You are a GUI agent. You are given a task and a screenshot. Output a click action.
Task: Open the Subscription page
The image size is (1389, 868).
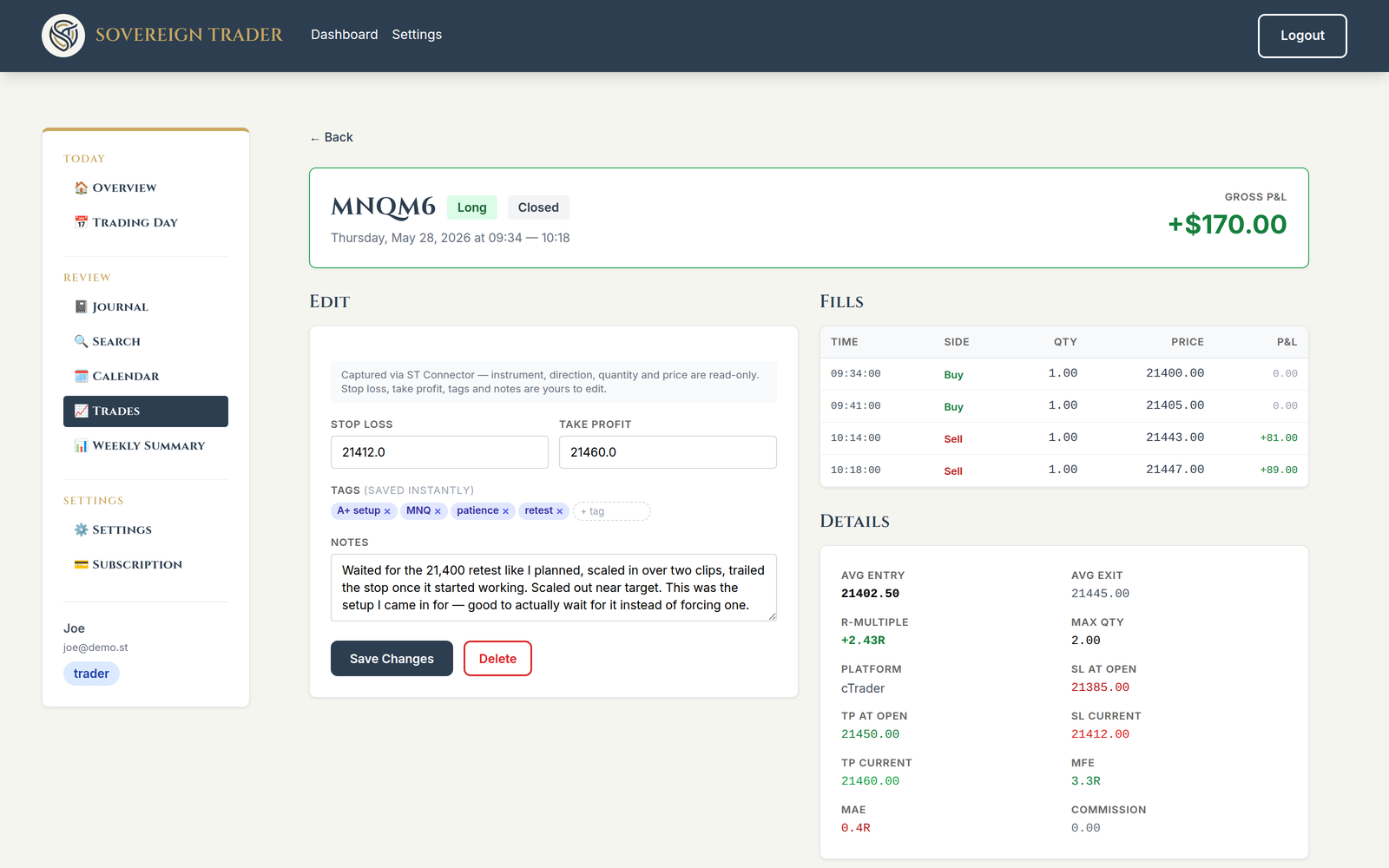click(146, 564)
